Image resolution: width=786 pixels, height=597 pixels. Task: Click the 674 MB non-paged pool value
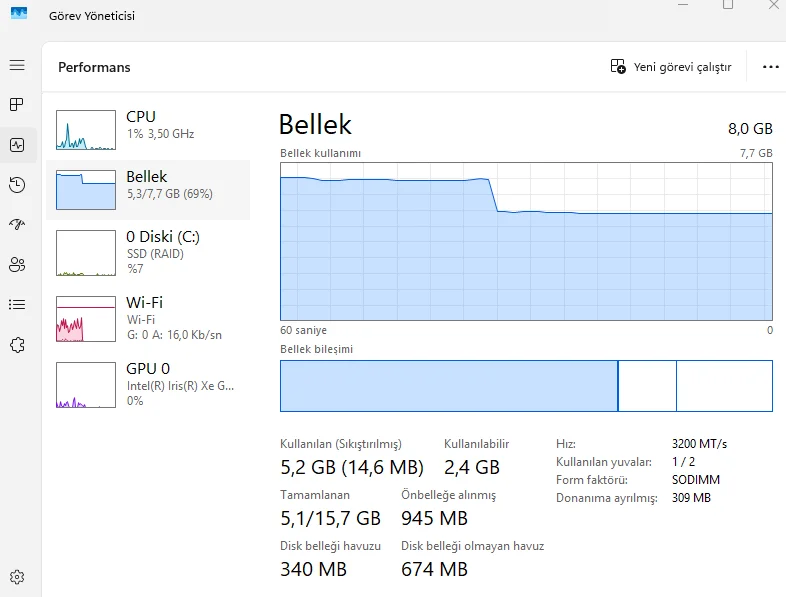pyautogui.click(x=434, y=569)
